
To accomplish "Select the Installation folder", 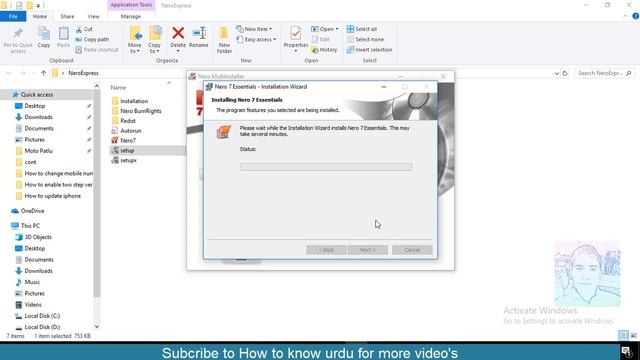I will coord(130,101).
